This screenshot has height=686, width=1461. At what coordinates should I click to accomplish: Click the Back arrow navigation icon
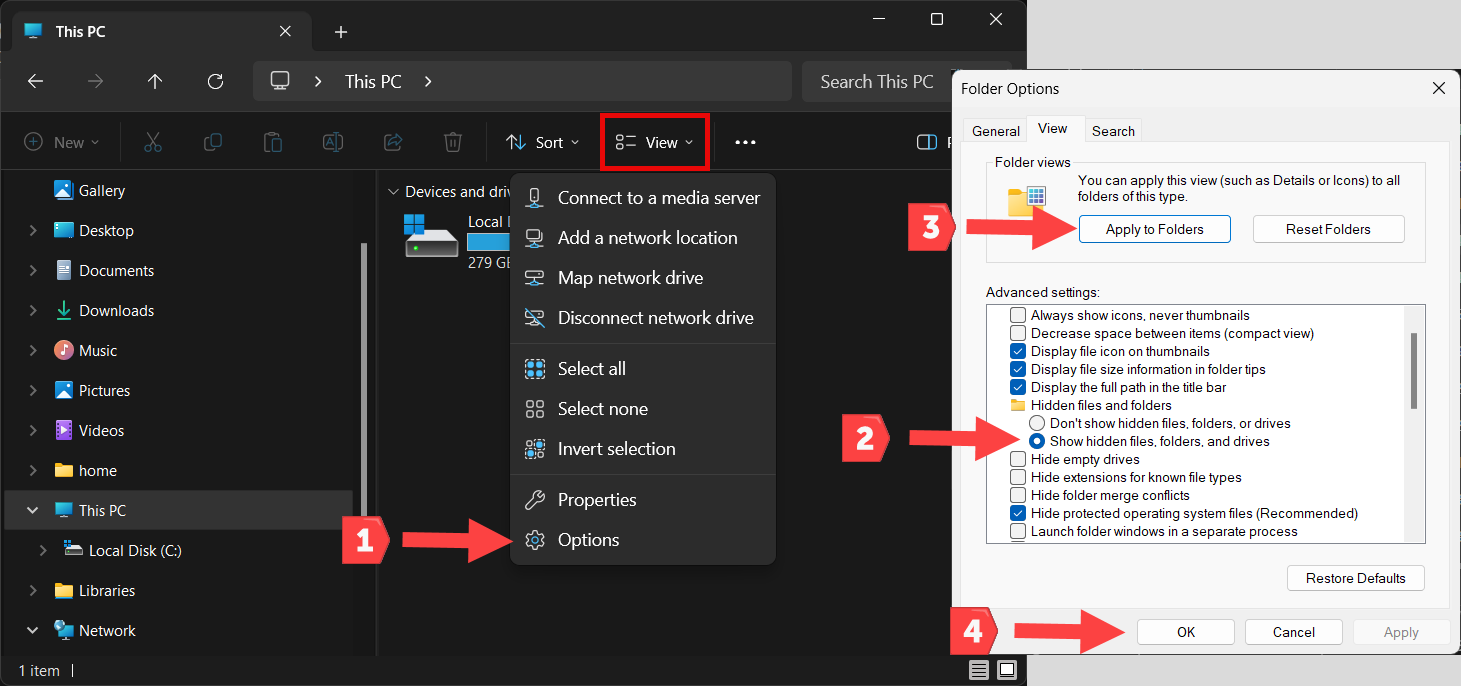click(36, 82)
